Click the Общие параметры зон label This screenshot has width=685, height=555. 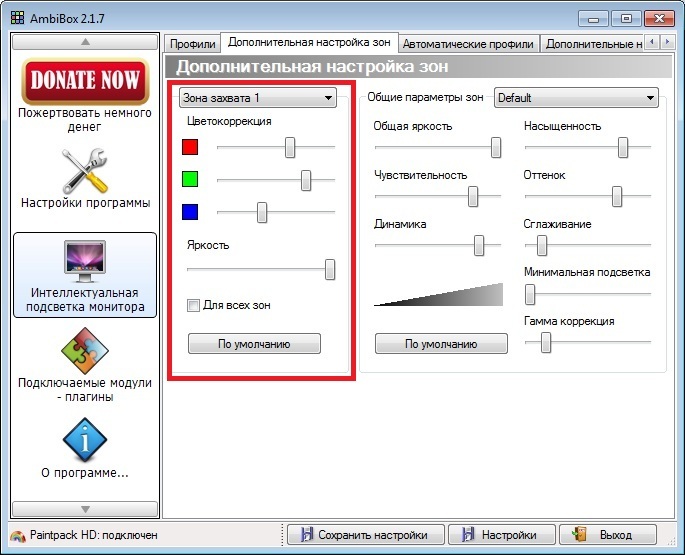click(x=425, y=97)
